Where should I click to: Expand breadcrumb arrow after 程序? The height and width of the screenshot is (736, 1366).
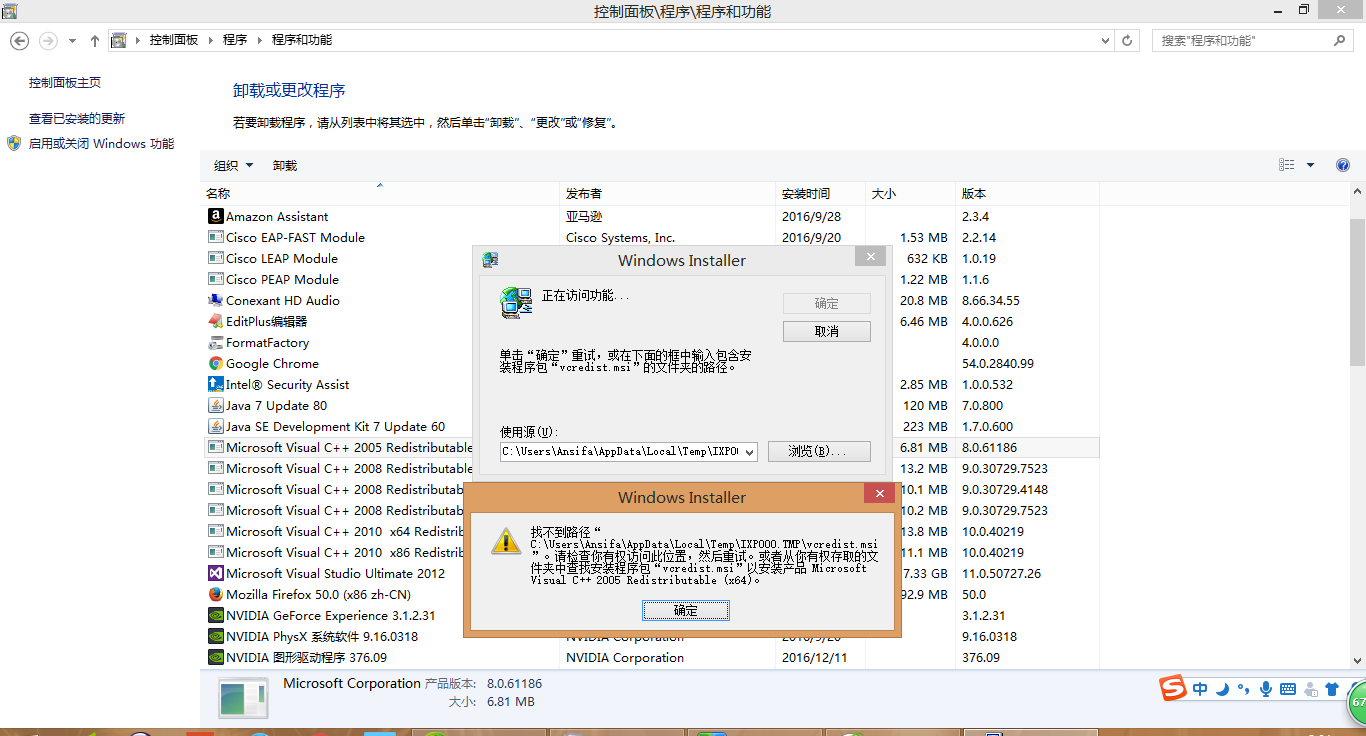coord(259,40)
